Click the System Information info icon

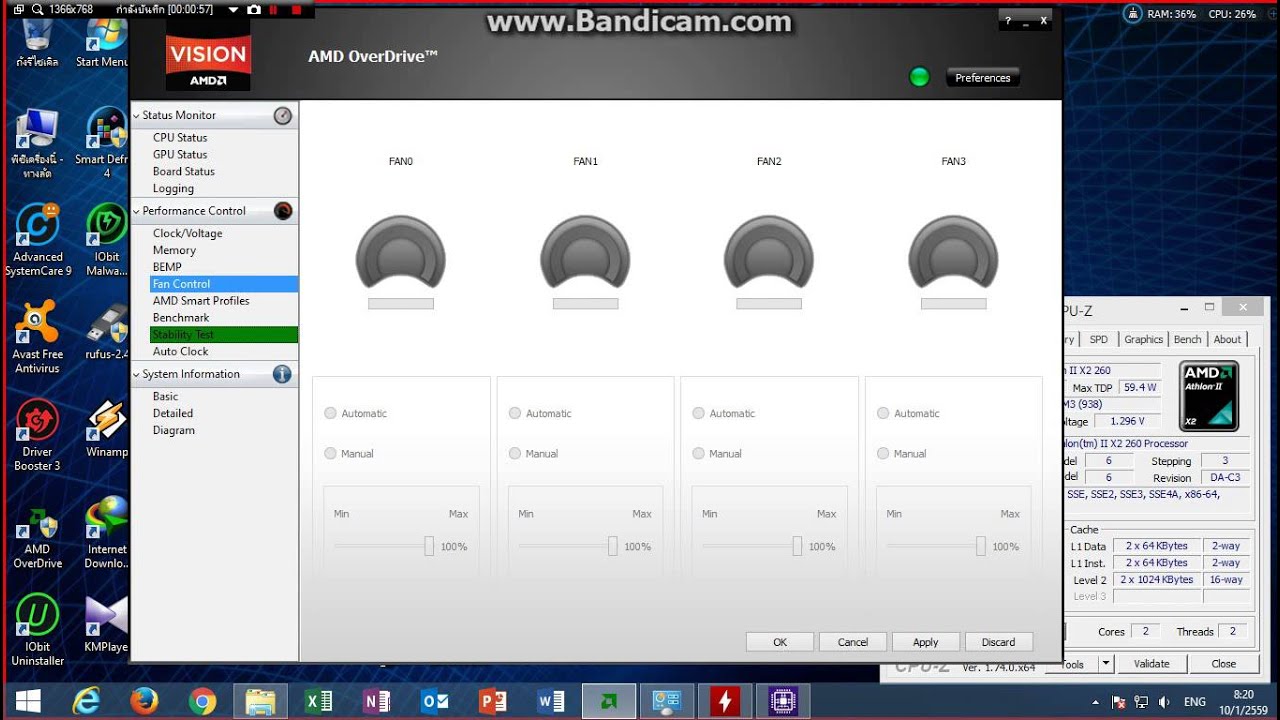click(x=282, y=374)
